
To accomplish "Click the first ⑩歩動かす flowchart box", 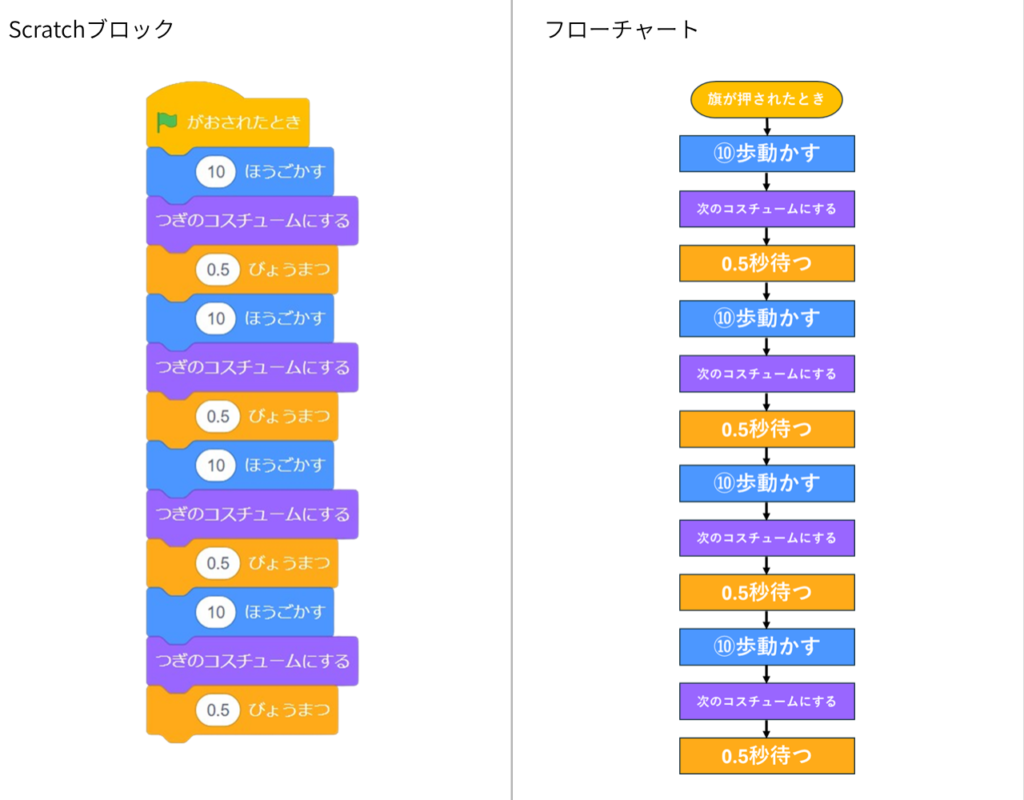I will pos(767,154).
